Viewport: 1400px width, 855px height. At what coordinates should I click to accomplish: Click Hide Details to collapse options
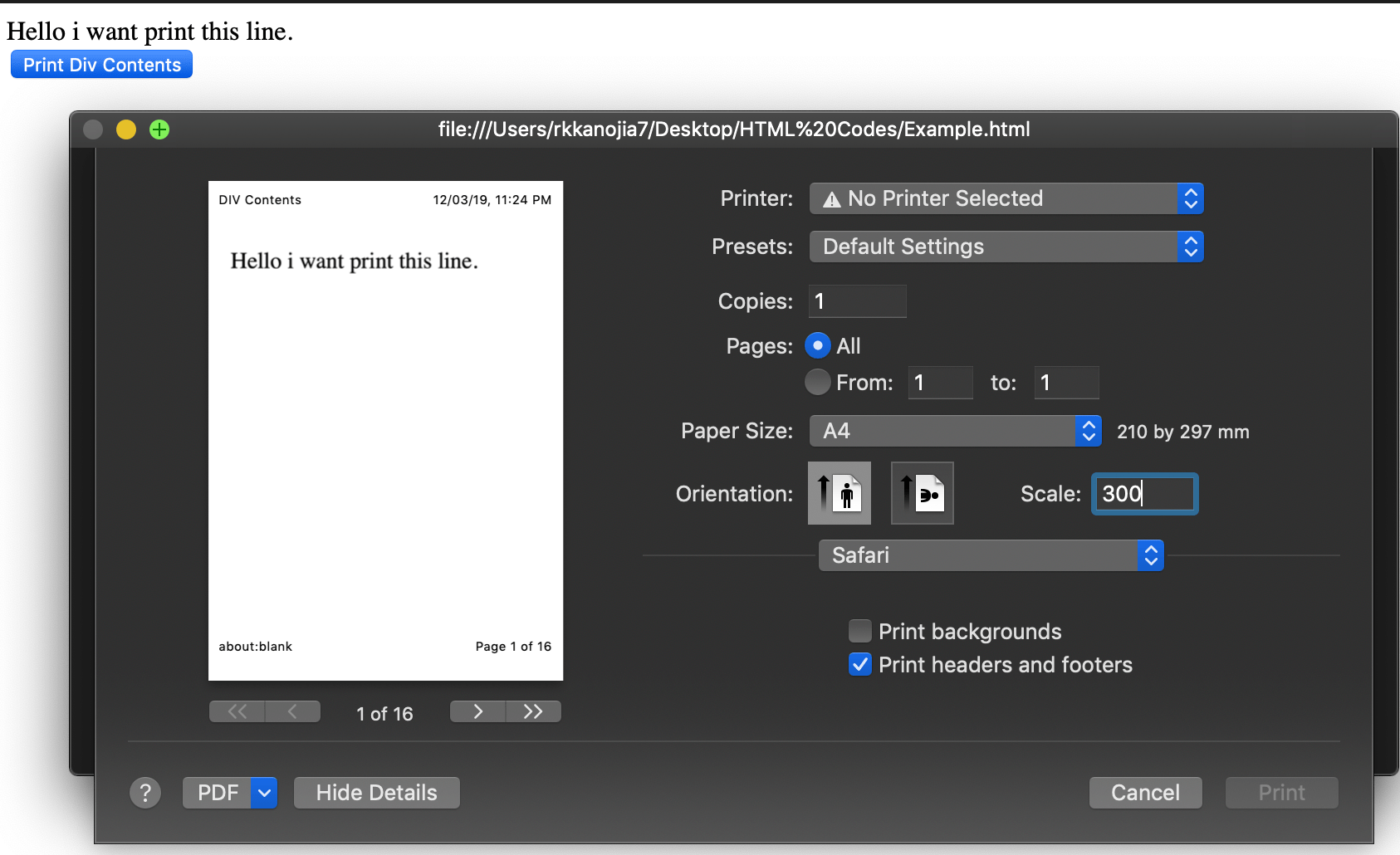coord(376,793)
